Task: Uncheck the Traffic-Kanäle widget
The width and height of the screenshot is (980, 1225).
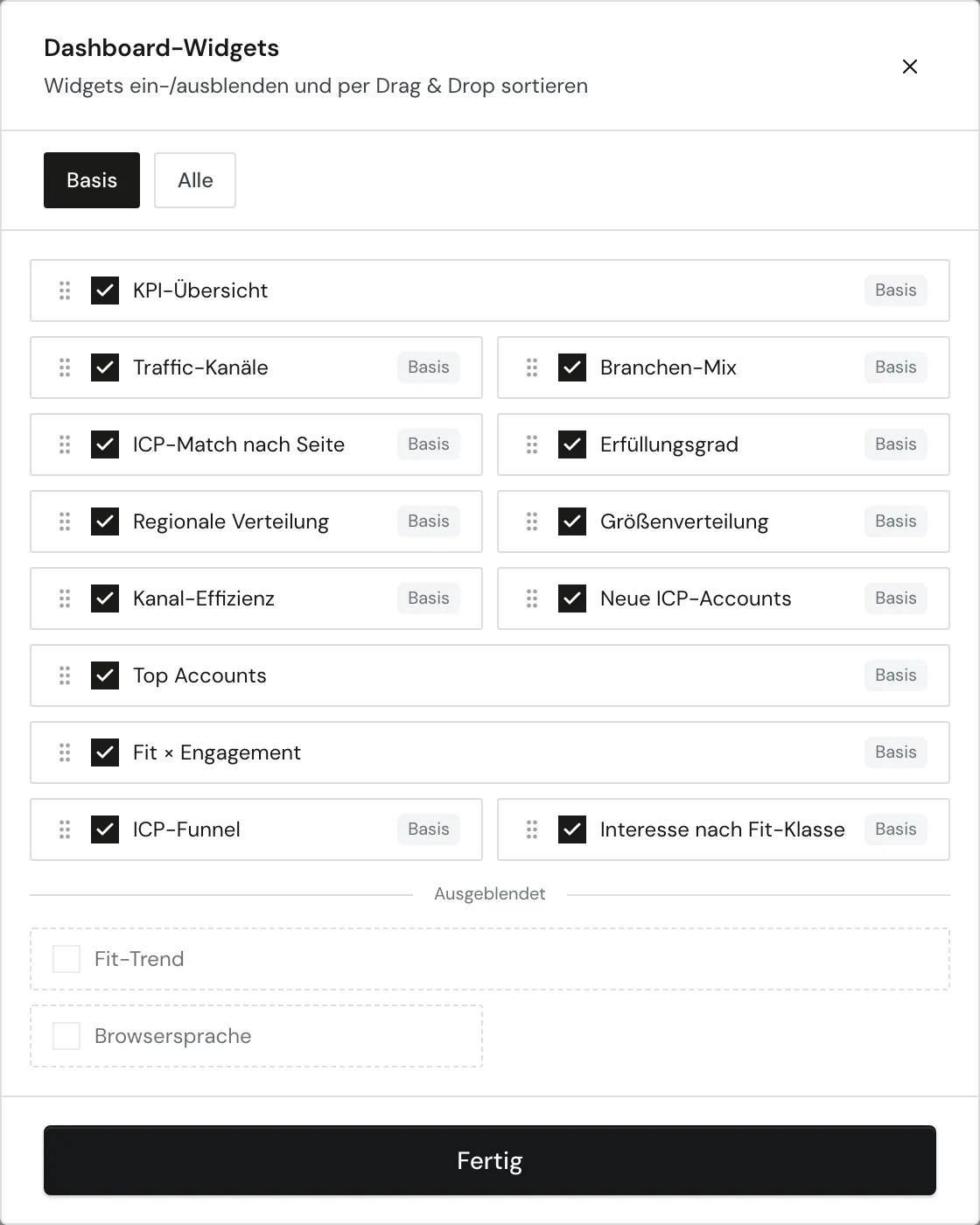Action: coord(105,367)
